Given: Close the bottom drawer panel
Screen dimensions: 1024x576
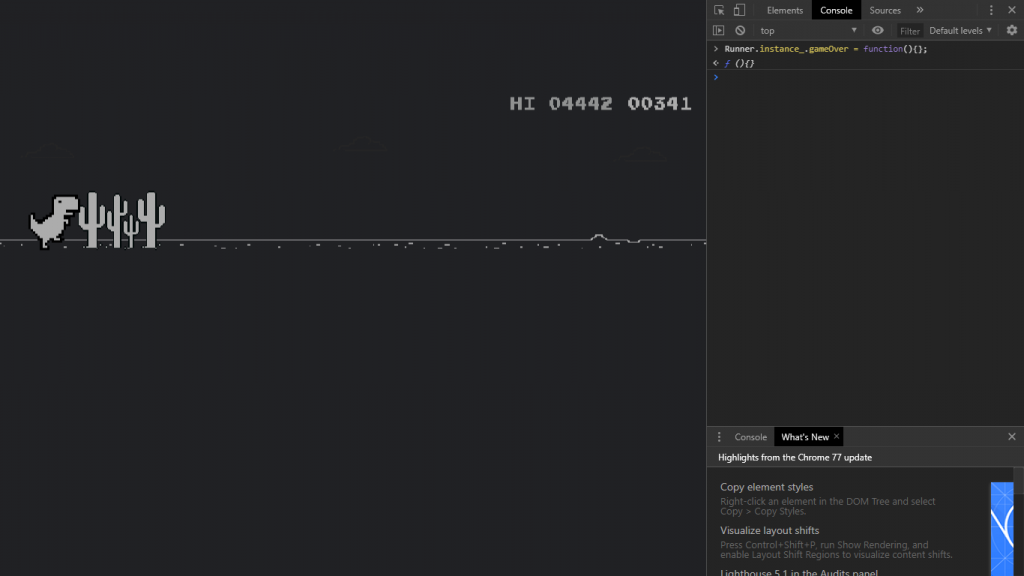Looking at the screenshot, I should tap(1012, 437).
